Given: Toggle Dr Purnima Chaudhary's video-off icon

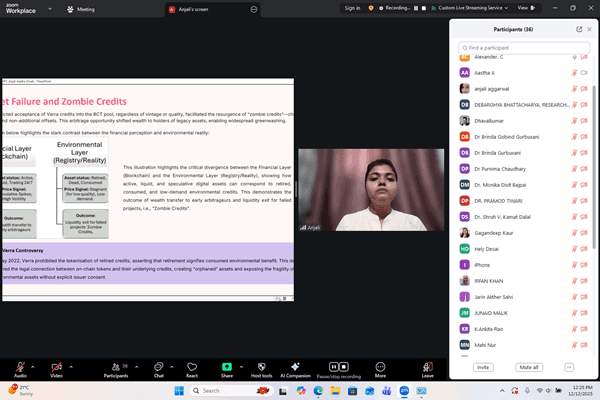Looking at the screenshot, I should pyautogui.click(x=584, y=169).
